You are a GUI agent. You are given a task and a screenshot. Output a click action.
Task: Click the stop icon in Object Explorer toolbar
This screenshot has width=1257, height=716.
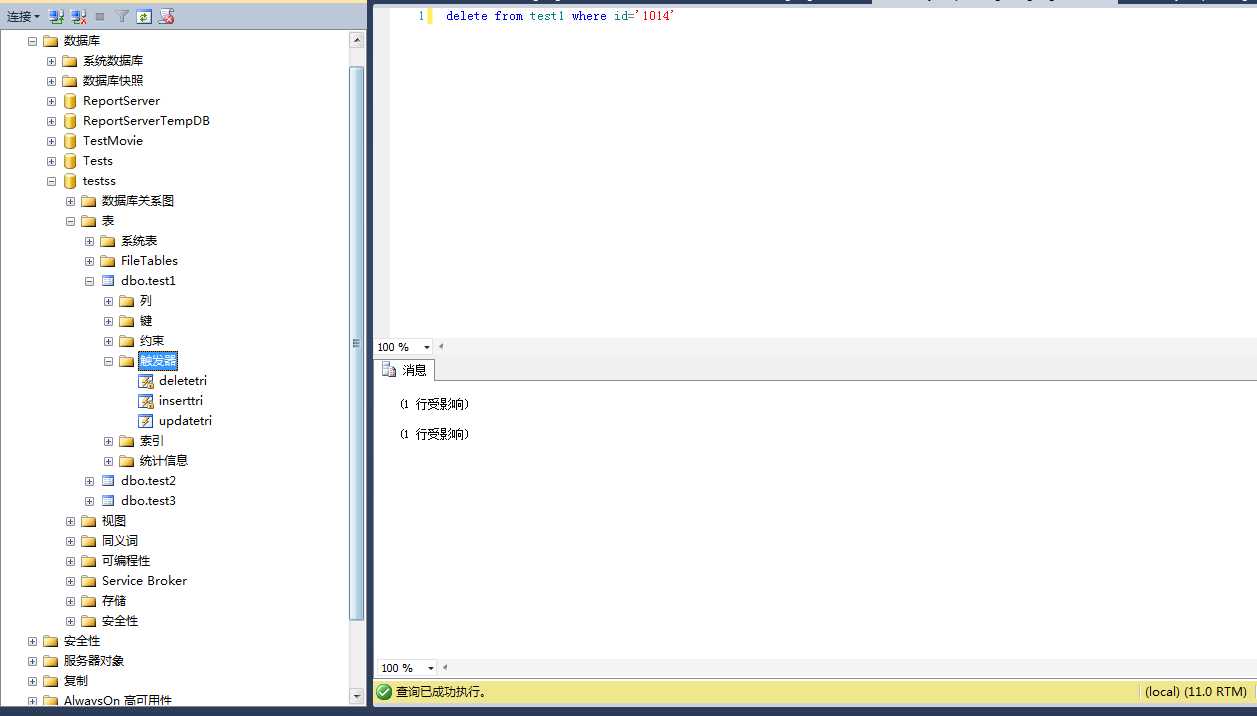point(100,17)
